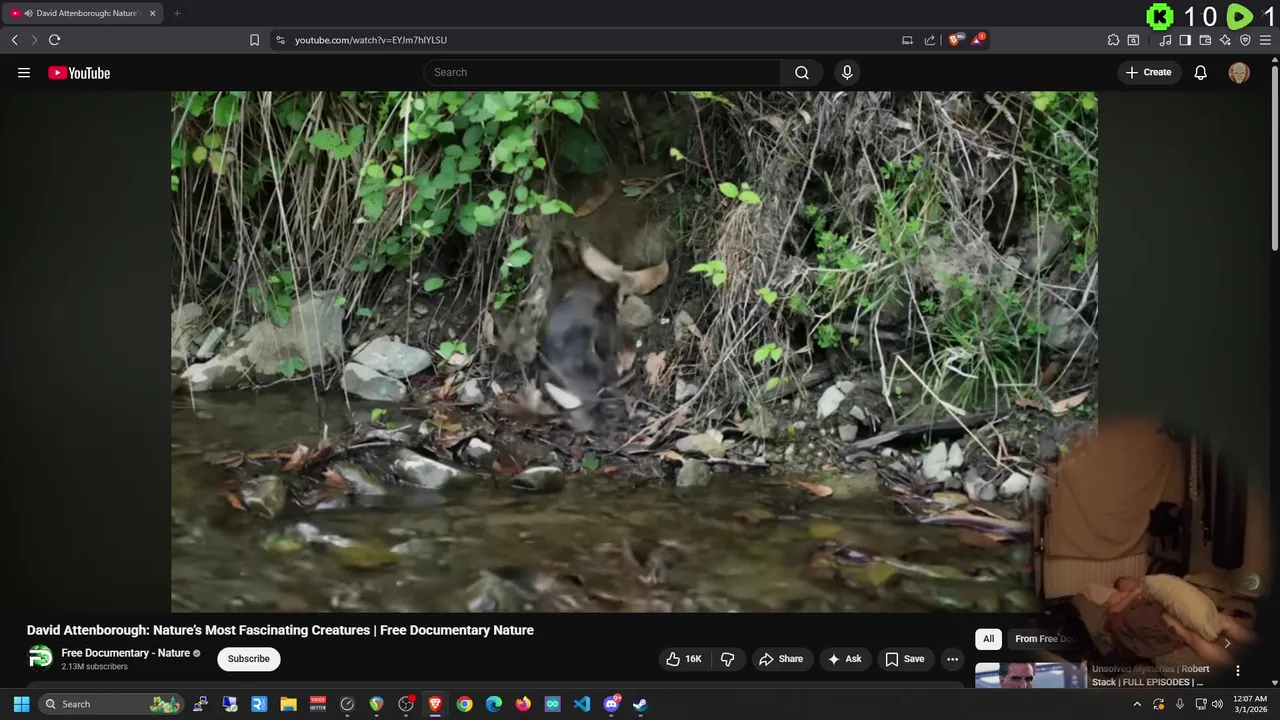This screenshot has height=720, width=1280.
Task: Open volume control in system tray
Action: point(1217,704)
